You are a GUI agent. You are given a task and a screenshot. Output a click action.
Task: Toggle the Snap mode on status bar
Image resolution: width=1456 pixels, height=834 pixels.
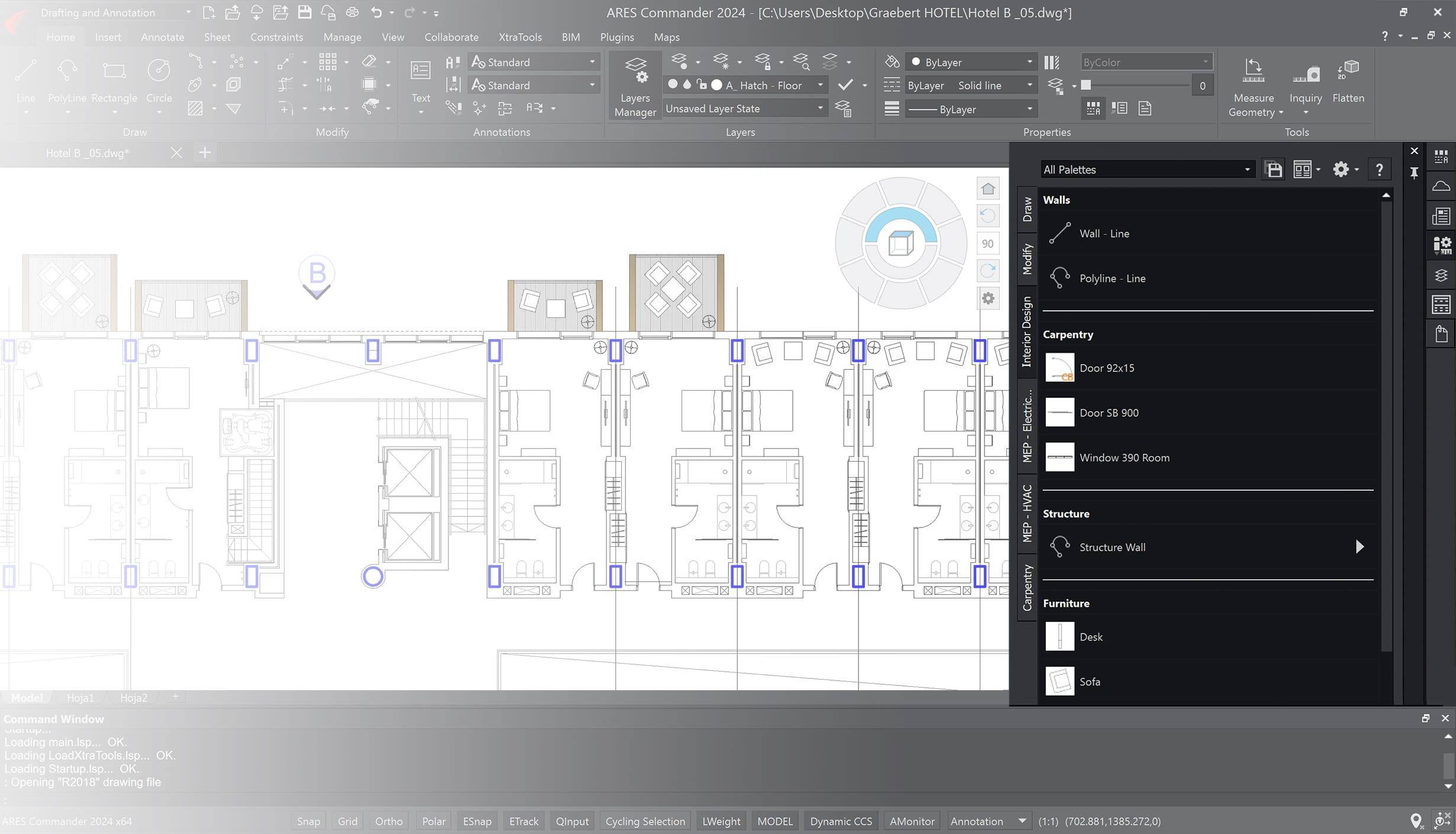pos(308,820)
